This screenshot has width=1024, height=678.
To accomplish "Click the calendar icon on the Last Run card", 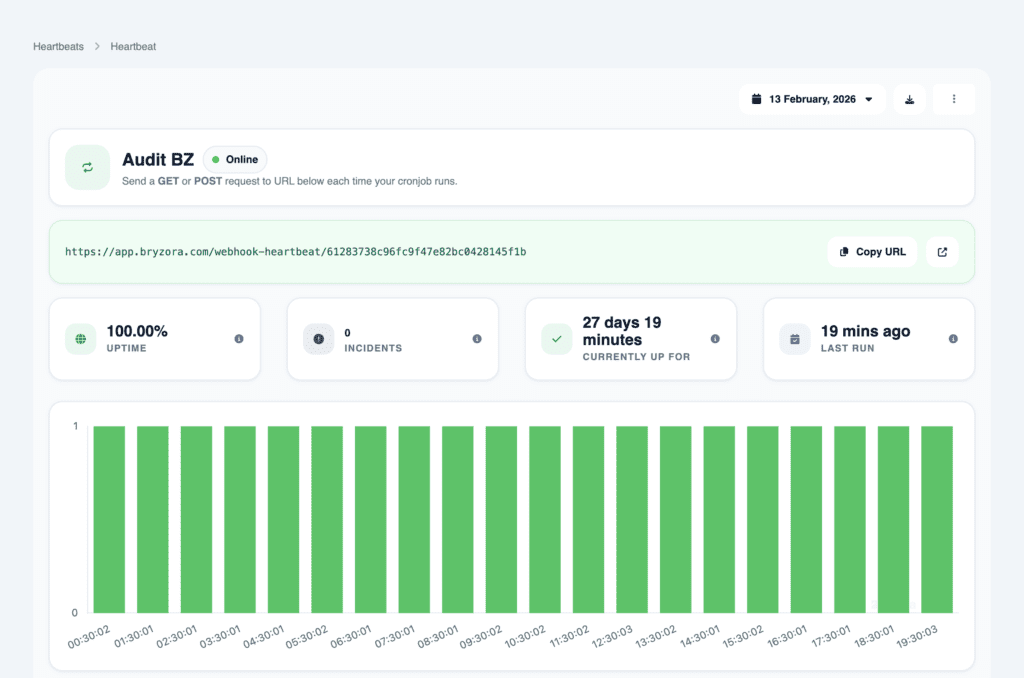I will pyautogui.click(x=794, y=339).
